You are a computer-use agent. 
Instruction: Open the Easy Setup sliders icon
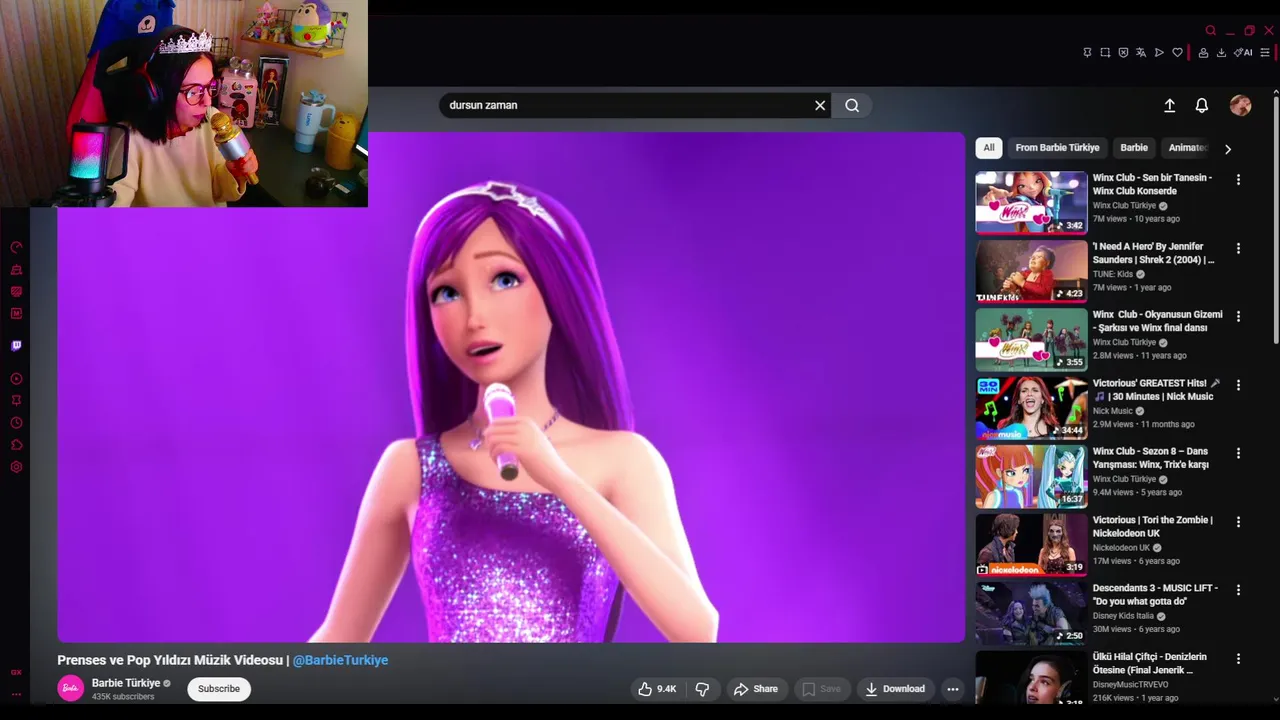(x=1265, y=53)
